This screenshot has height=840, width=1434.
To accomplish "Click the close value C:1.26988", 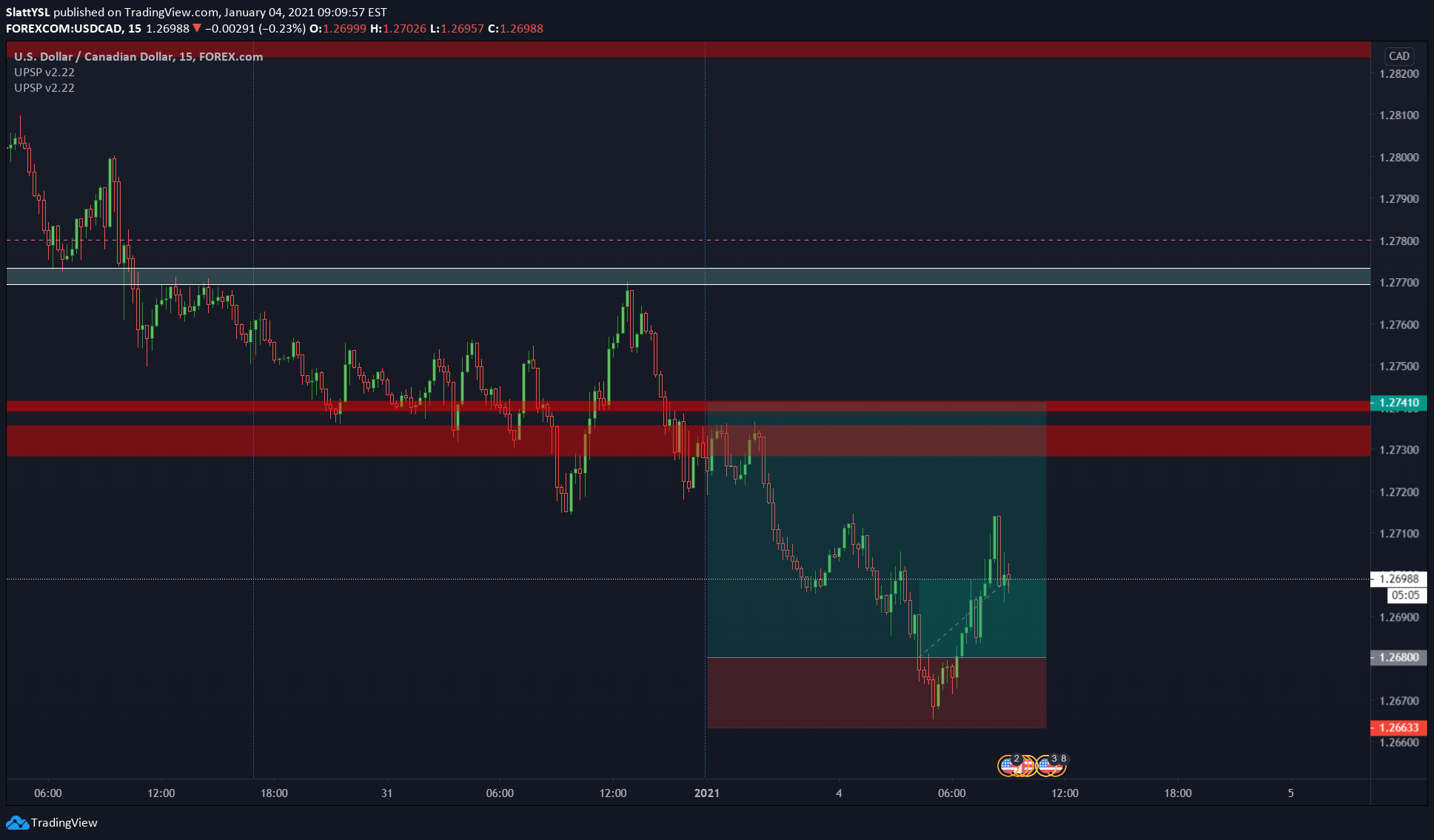I will [x=515, y=28].
